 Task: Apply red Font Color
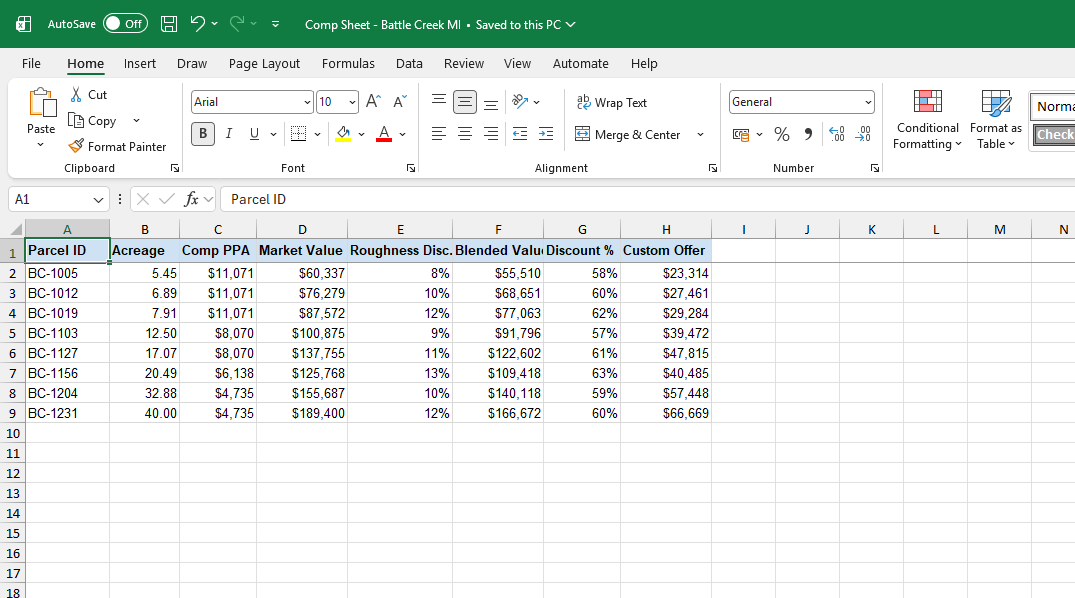pyautogui.click(x=384, y=134)
